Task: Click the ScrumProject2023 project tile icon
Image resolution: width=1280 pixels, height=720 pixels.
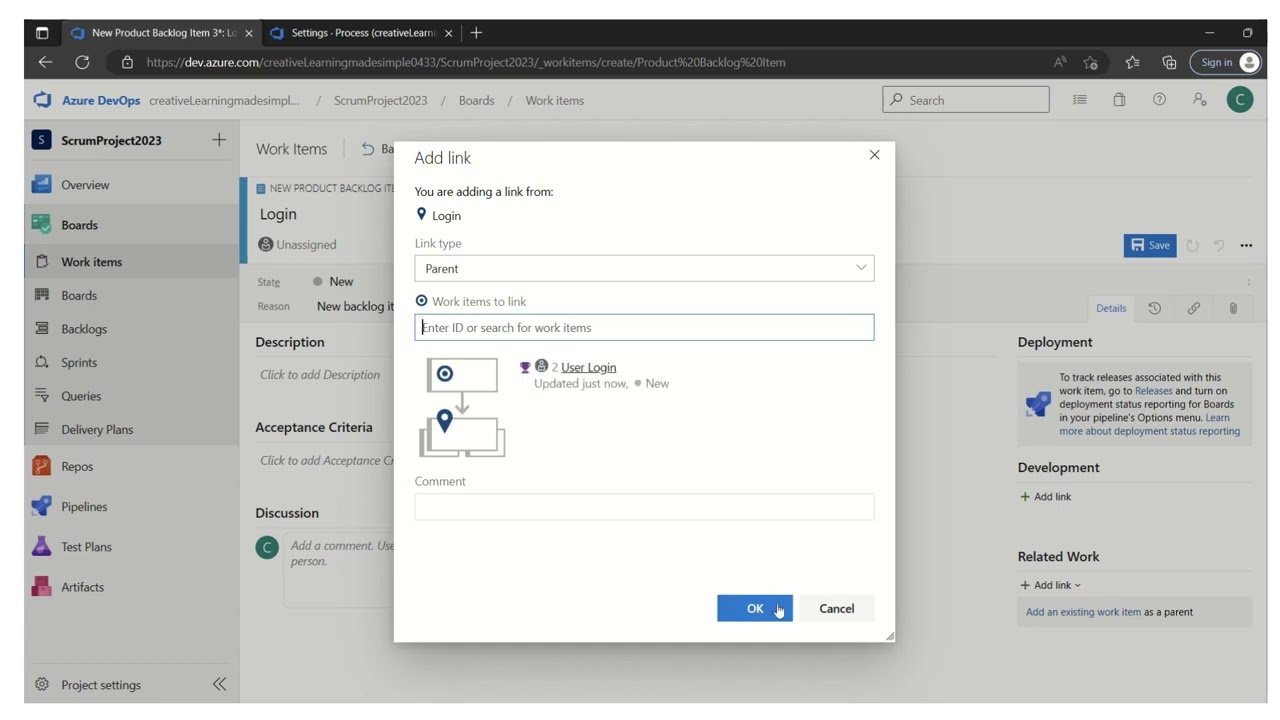Action: point(41,140)
